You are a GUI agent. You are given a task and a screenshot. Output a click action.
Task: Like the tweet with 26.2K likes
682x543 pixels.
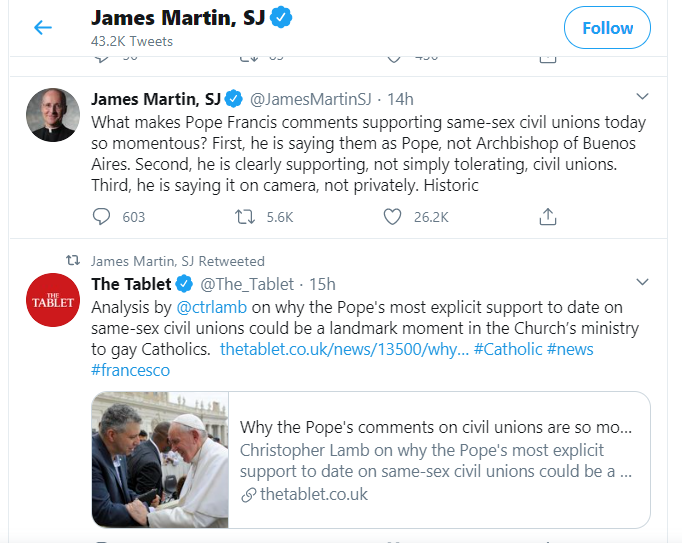[392, 217]
